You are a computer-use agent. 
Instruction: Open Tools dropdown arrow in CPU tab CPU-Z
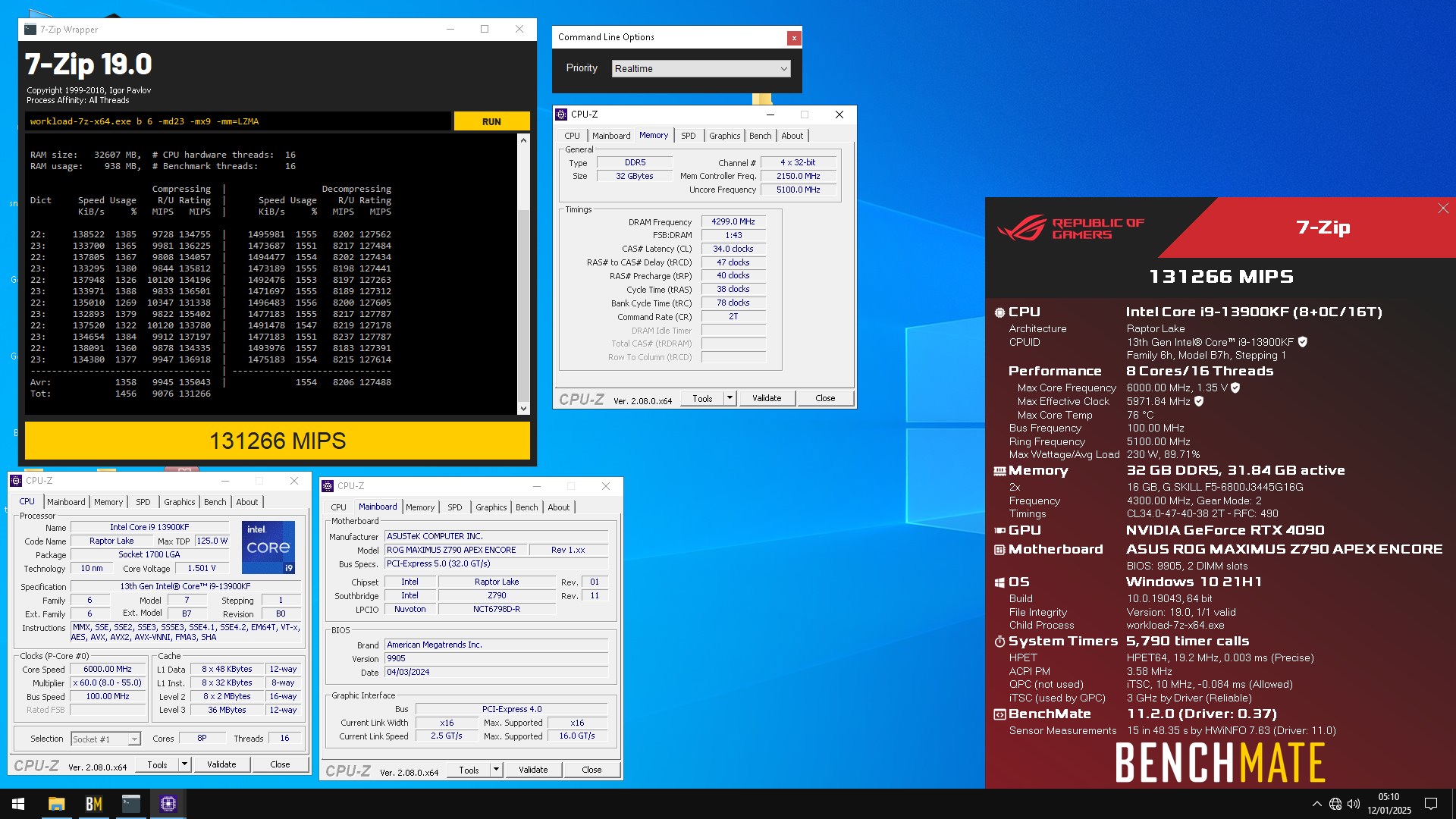[x=184, y=764]
